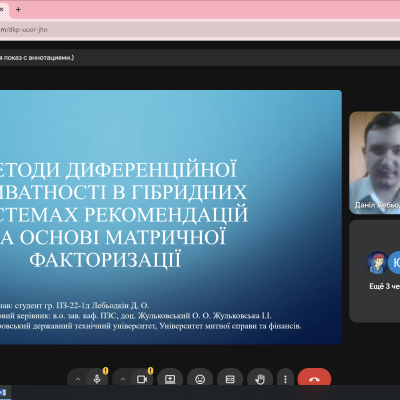The image size is (400, 400).
Task: Click the shared presentation slide
Action: coord(171,217)
